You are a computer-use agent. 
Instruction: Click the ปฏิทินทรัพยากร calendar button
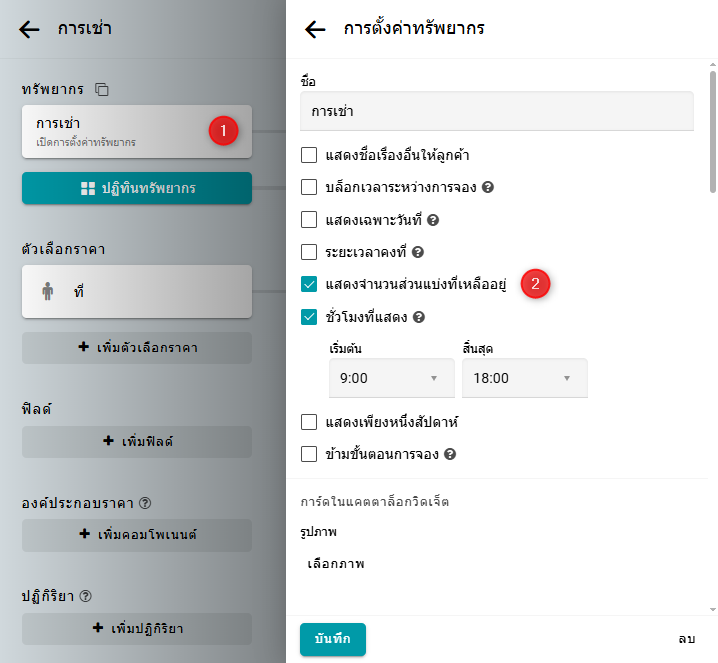coord(136,188)
